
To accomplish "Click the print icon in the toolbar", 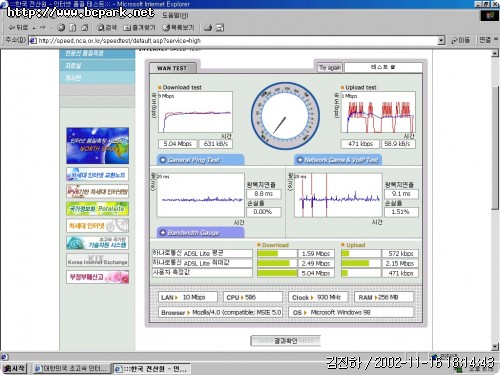I will (x=220, y=28).
